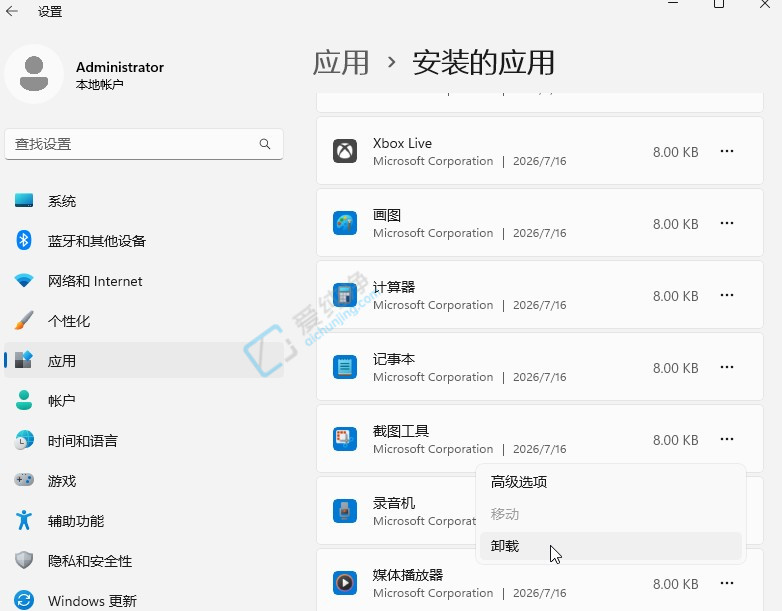The height and width of the screenshot is (611, 782).
Task: Click the 游戏 gamepad icon
Action: (23, 480)
